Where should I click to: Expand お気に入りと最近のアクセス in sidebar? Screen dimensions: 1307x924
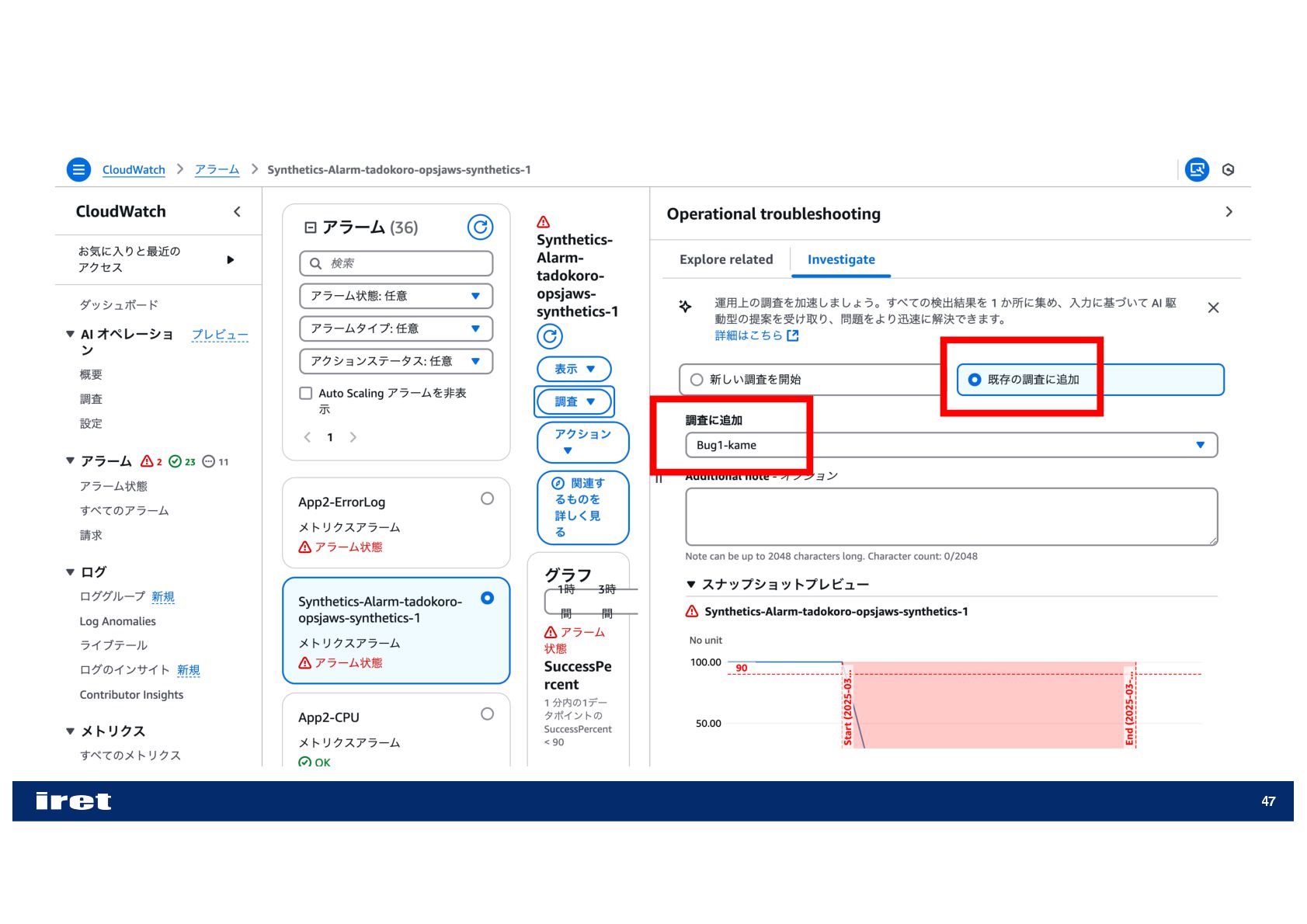pos(231,259)
